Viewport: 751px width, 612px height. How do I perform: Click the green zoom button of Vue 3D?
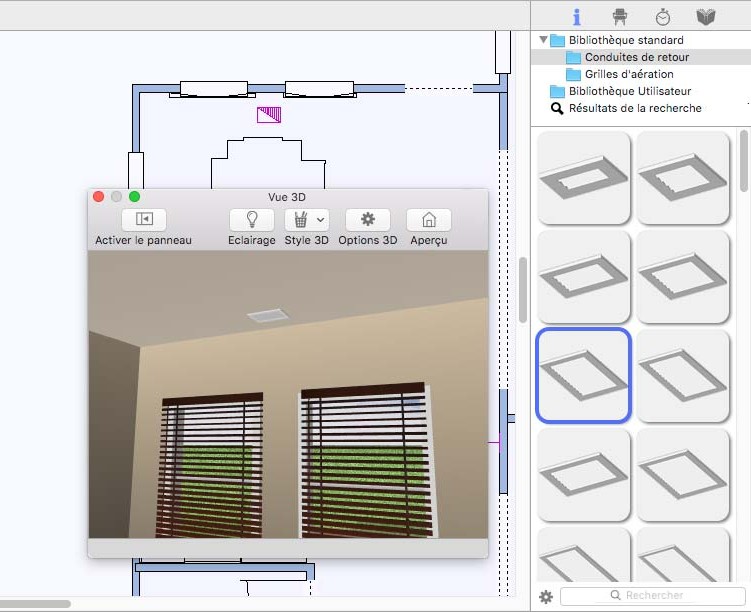135,197
